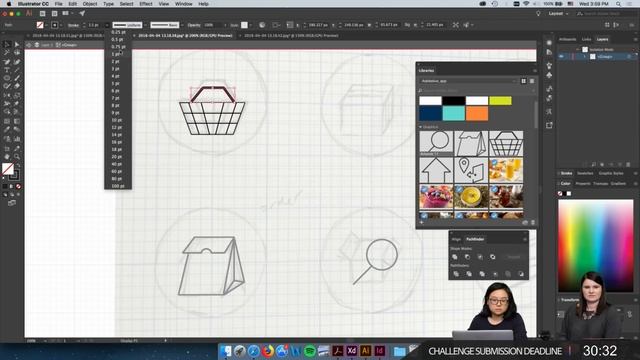Open the Effect menu
This screenshot has width=640, height=360.
146,4
